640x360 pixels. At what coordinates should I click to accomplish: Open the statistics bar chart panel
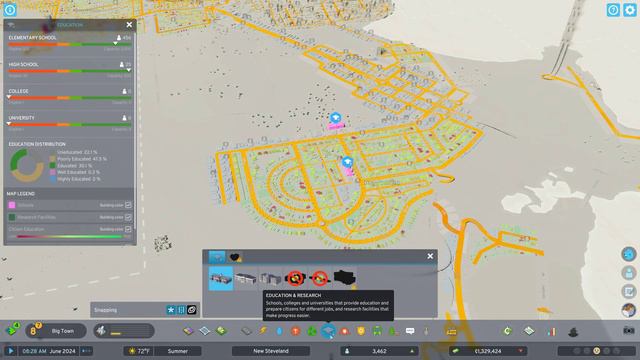[551, 331]
